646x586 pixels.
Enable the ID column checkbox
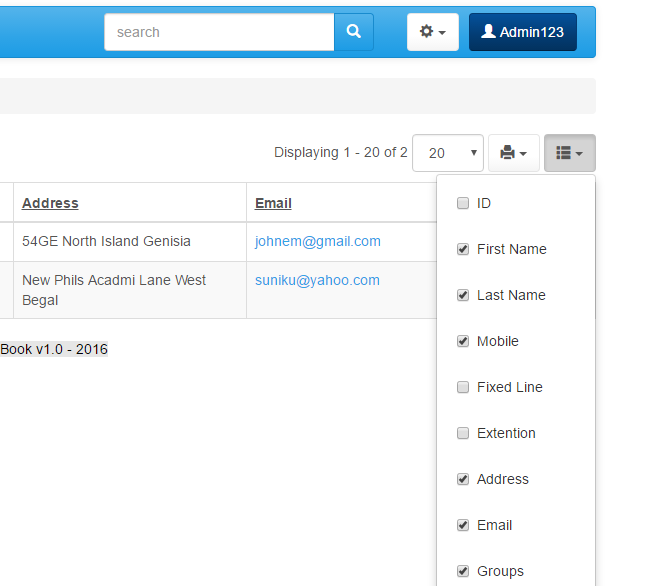(x=463, y=203)
